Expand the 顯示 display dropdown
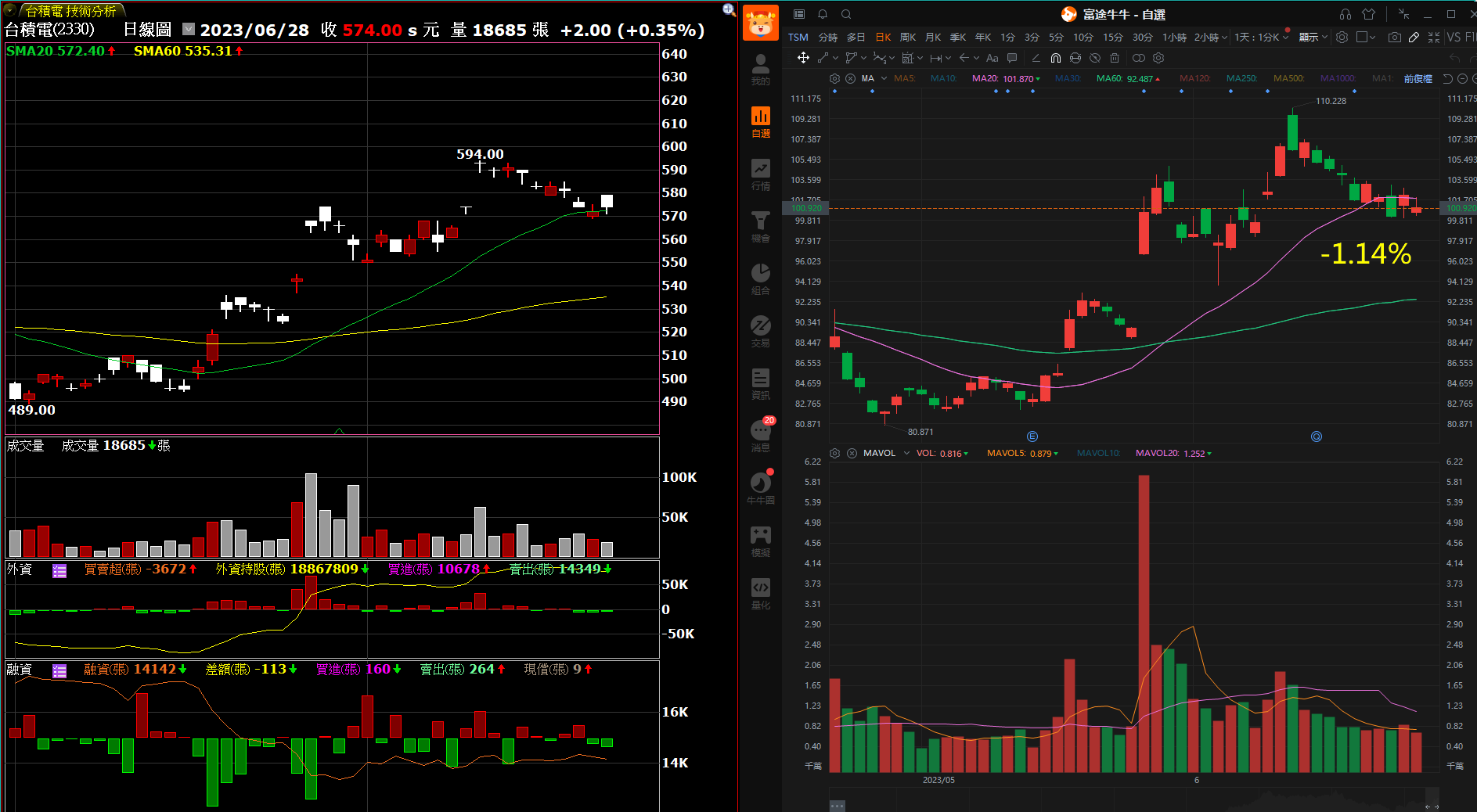 point(1313,37)
